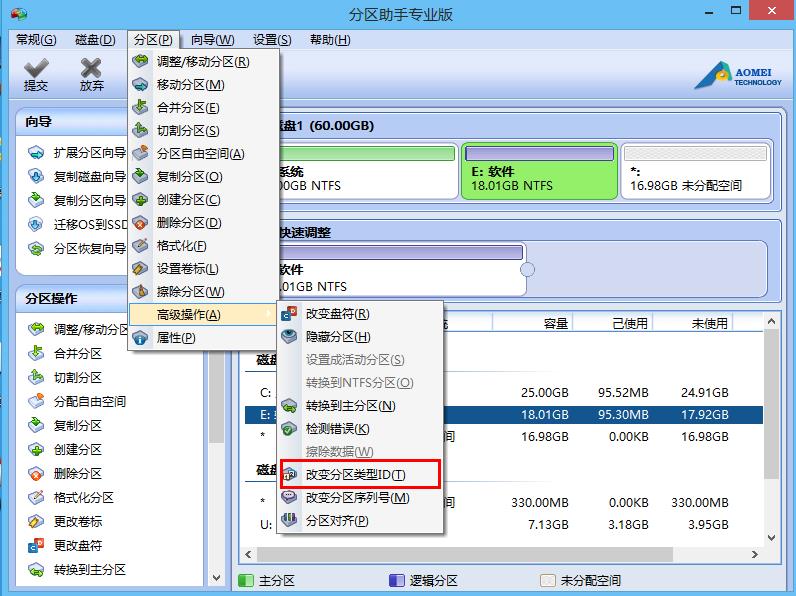Image resolution: width=796 pixels, height=596 pixels.
Task: Click the sidebar scroll-down arrow
Action: pos(216,578)
